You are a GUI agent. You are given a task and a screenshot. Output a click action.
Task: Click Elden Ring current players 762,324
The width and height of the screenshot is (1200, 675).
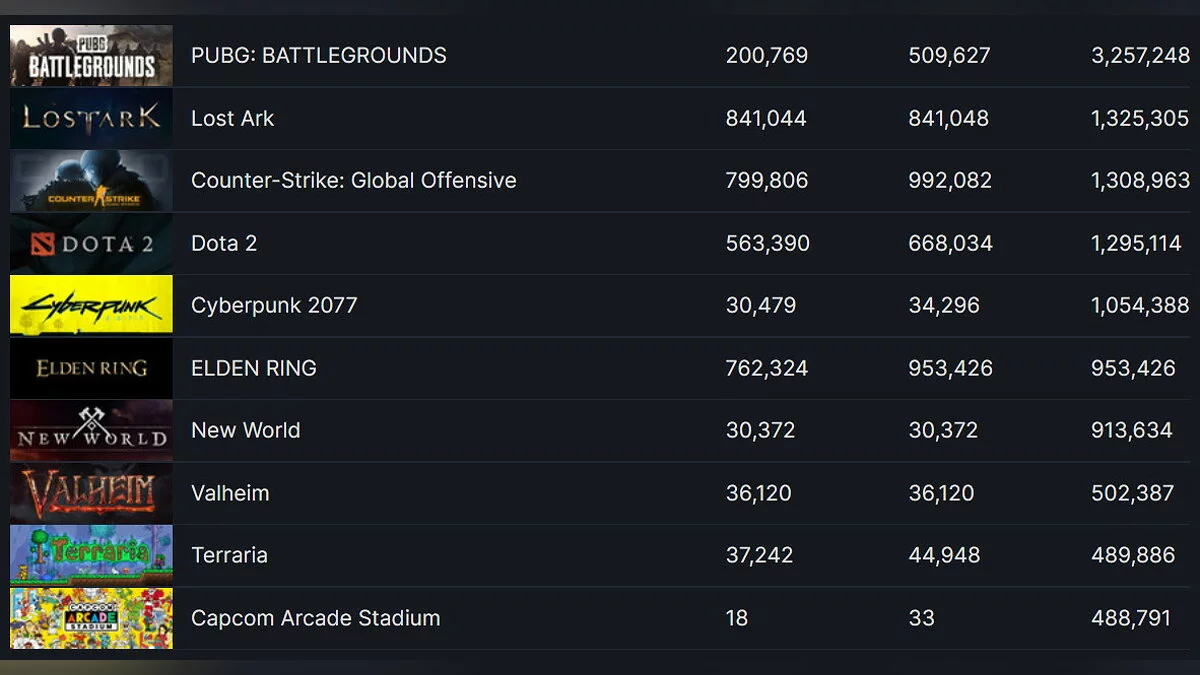click(766, 368)
